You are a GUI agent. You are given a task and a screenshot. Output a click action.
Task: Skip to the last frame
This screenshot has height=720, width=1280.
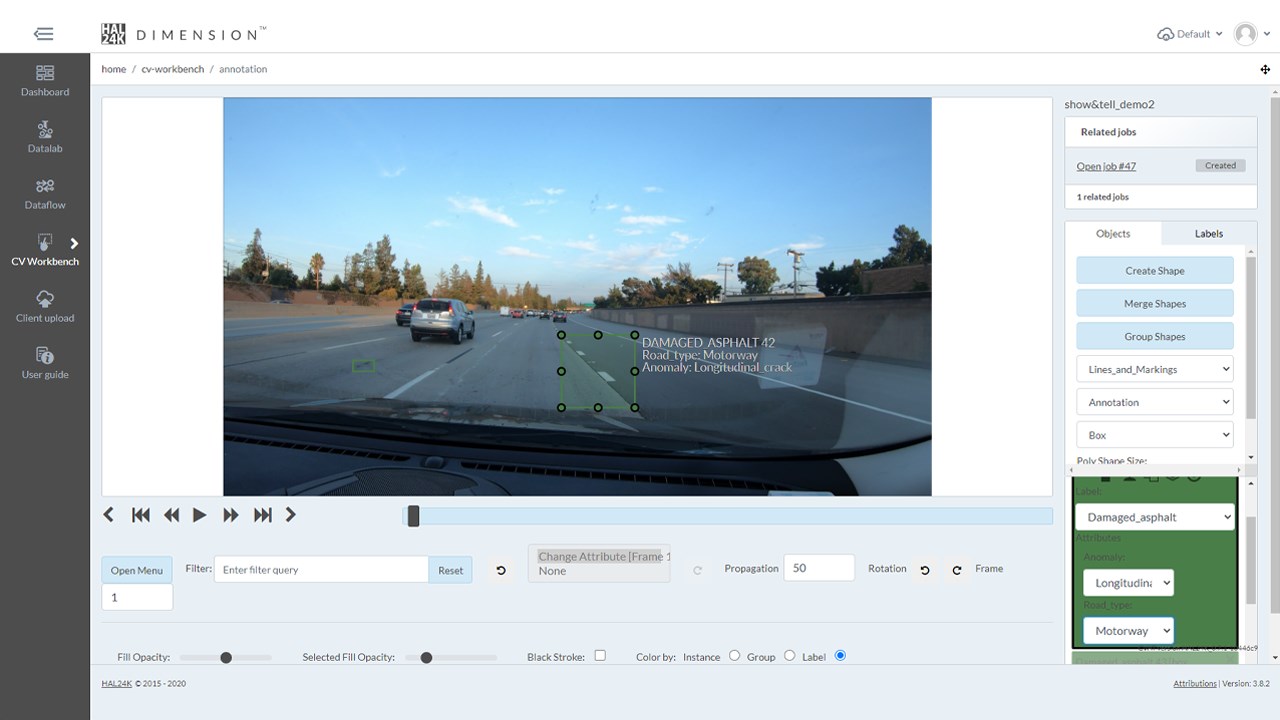coord(262,515)
